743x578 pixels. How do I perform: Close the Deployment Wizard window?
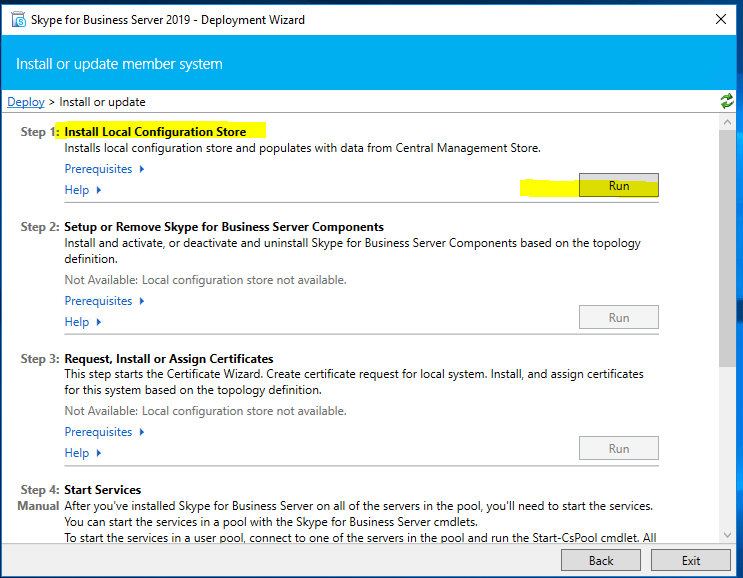click(721, 19)
